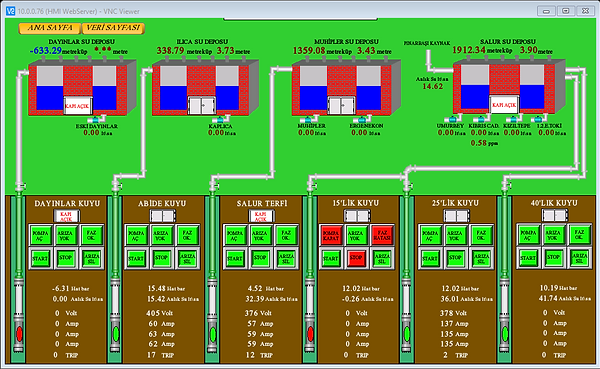Toggle POMPA AÇ indicator in 25'LİK KUYU
600x369 pixels.
(430, 235)
